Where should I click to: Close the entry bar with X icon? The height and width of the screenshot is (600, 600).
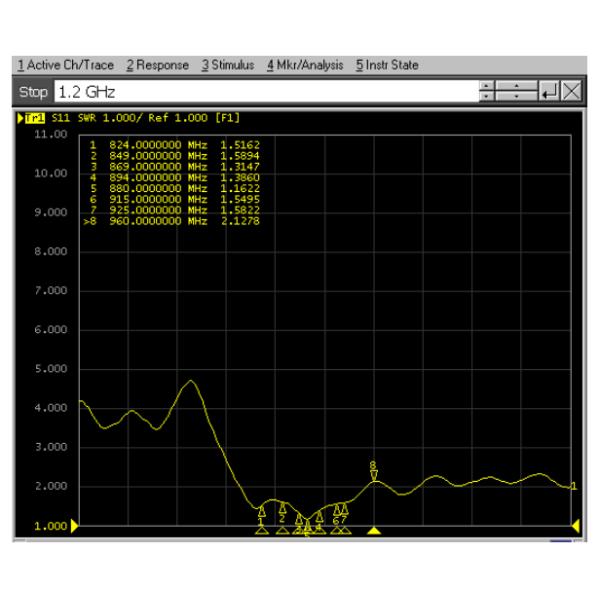pos(570,90)
